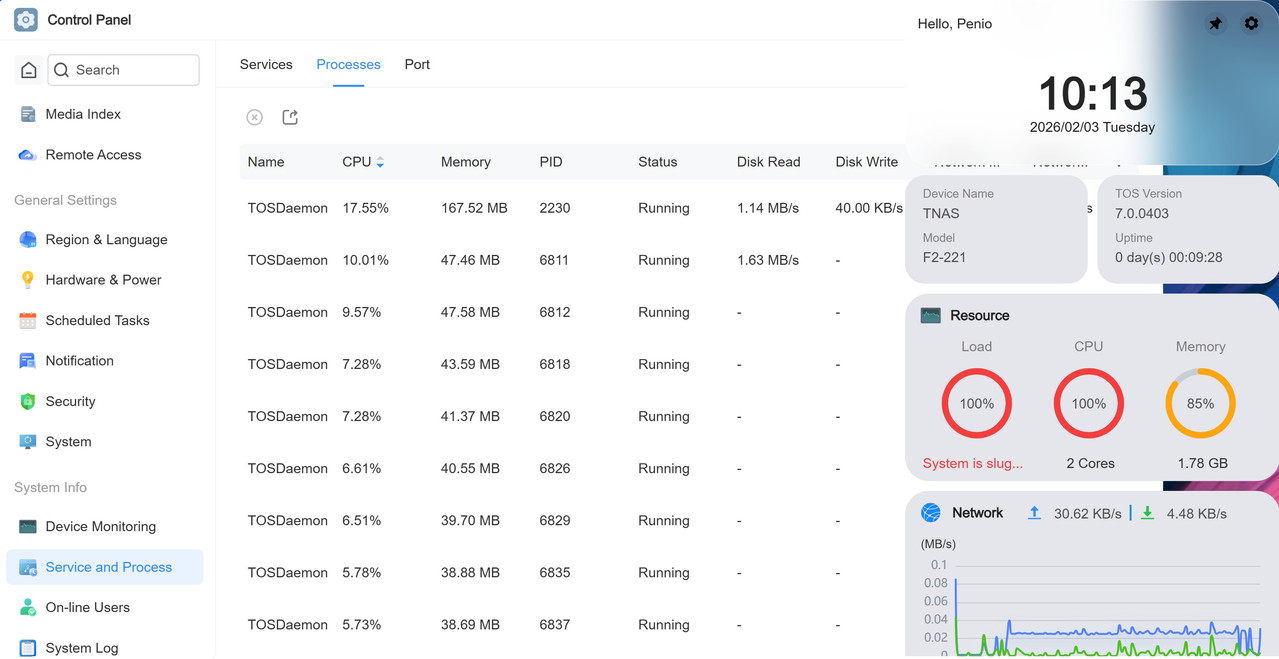
Task: Select process row with PID 6811
Action: click(572, 260)
